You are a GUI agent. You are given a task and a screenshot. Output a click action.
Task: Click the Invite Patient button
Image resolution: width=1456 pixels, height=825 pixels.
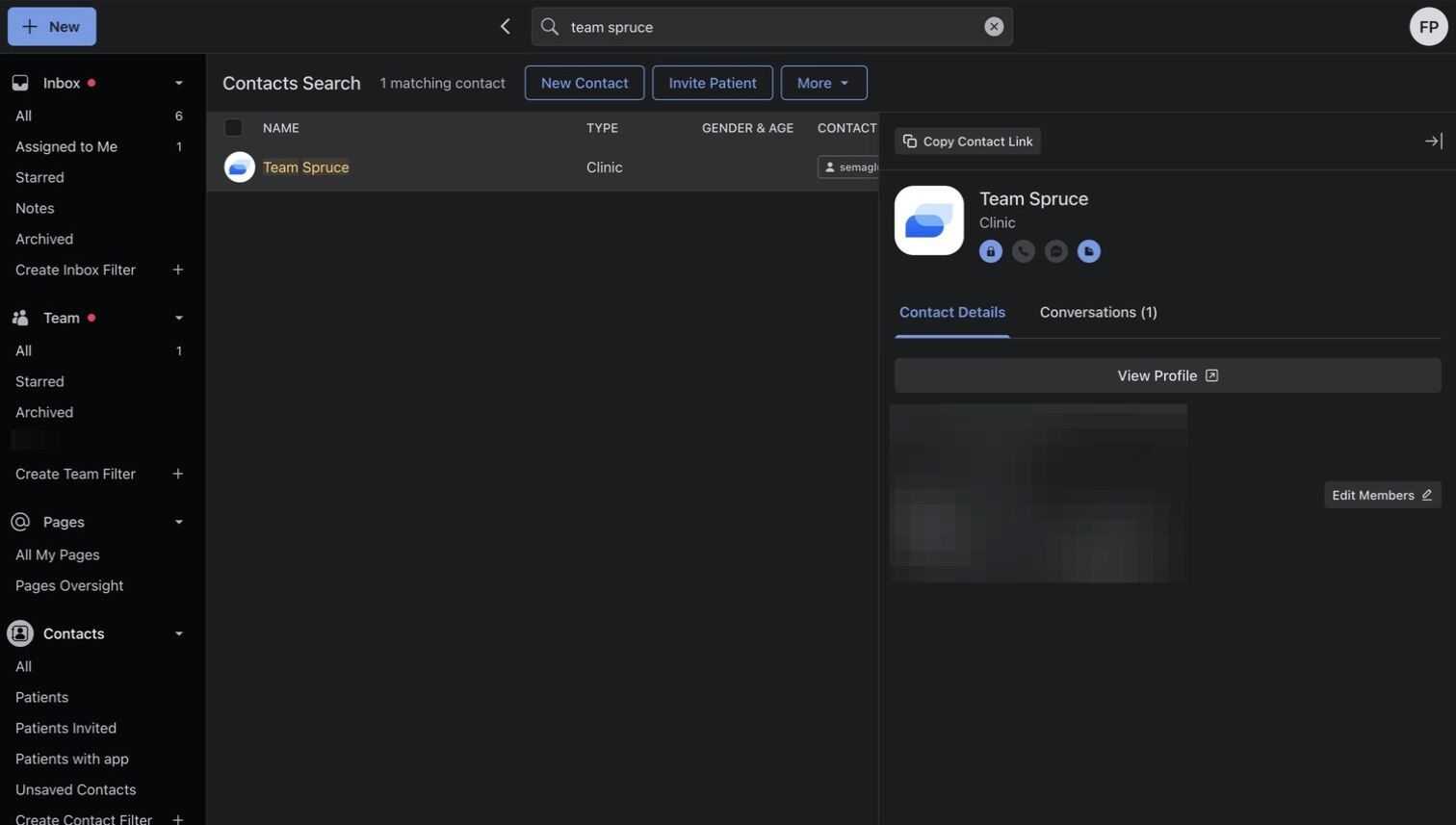click(x=713, y=83)
